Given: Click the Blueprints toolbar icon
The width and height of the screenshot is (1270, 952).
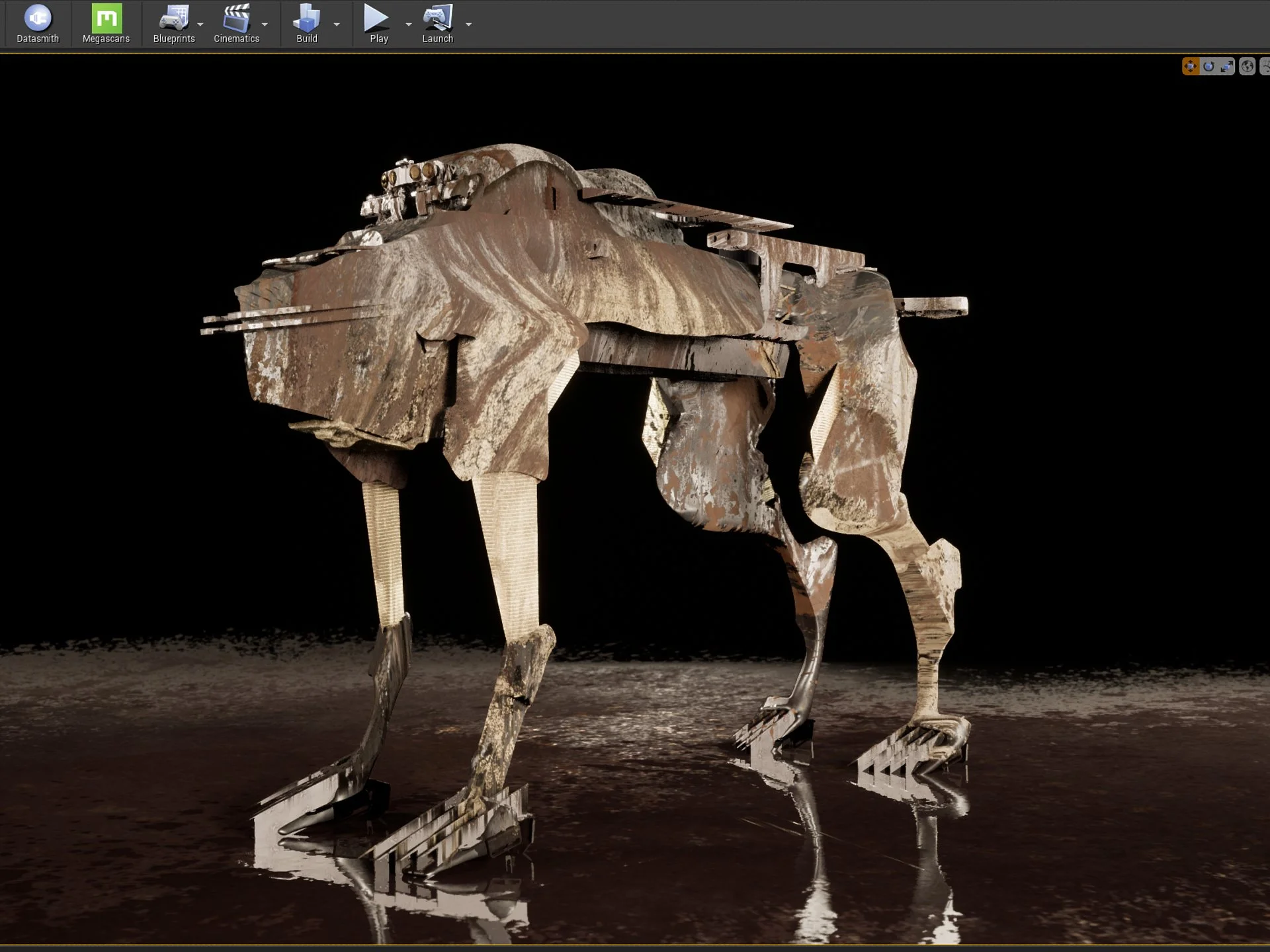Looking at the screenshot, I should pos(173,19).
